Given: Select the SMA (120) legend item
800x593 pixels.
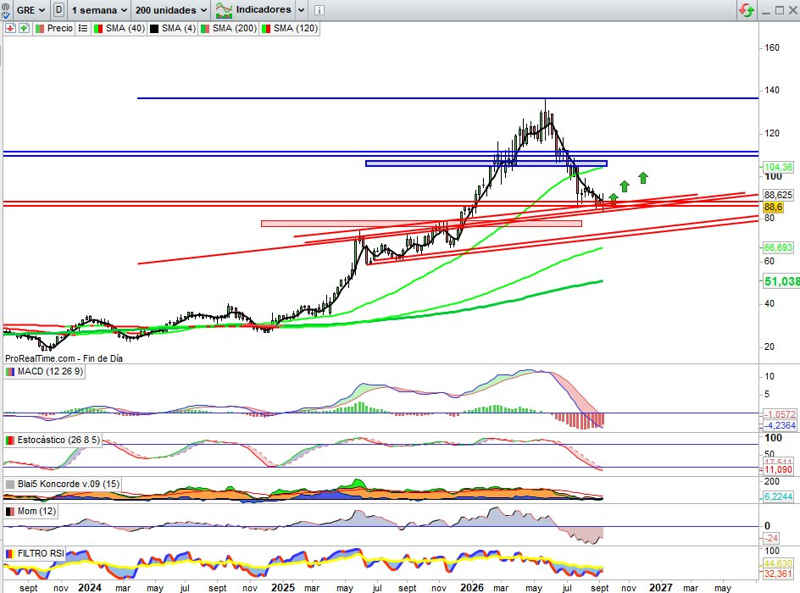Looking at the screenshot, I should pos(290,29).
